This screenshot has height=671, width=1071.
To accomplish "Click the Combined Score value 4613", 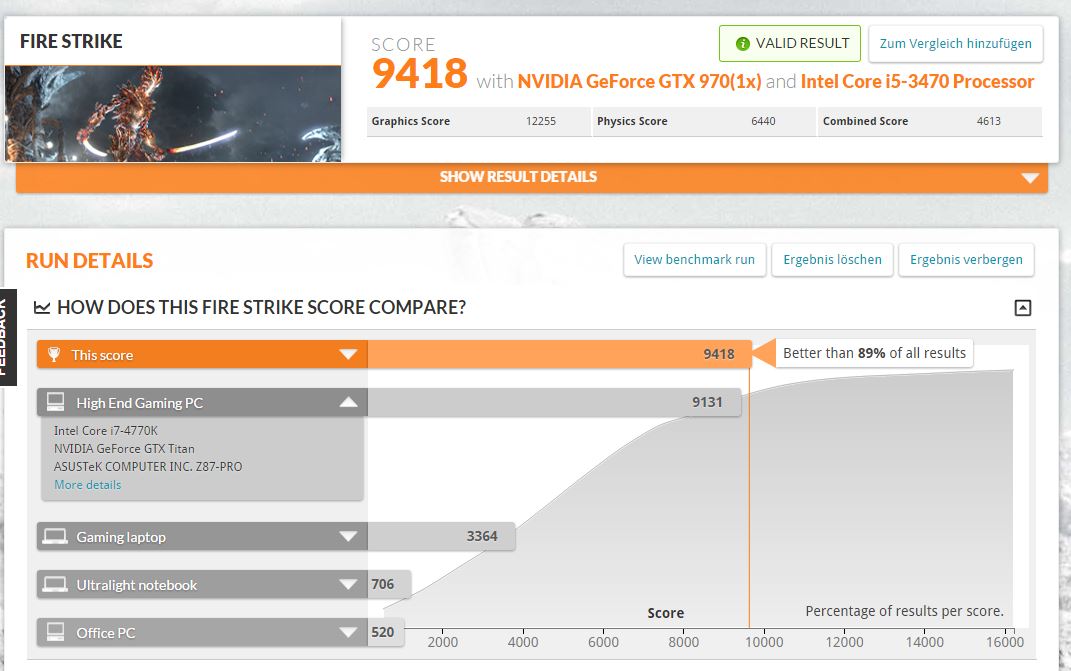I will coord(988,121).
